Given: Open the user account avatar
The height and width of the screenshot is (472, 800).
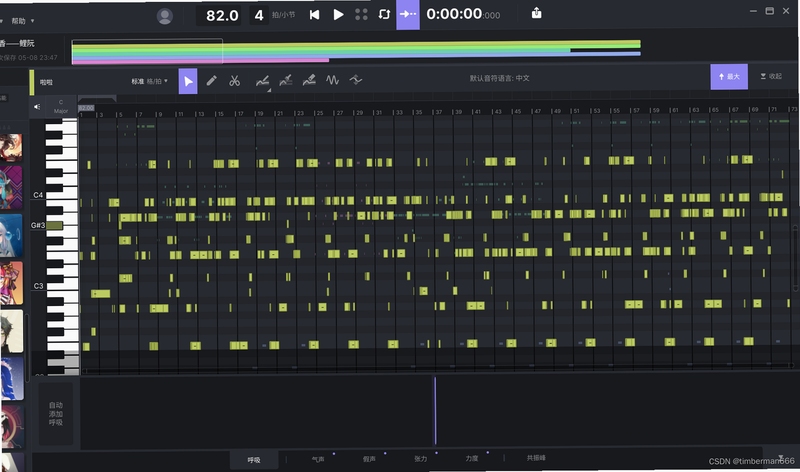Looking at the screenshot, I should click(164, 16).
